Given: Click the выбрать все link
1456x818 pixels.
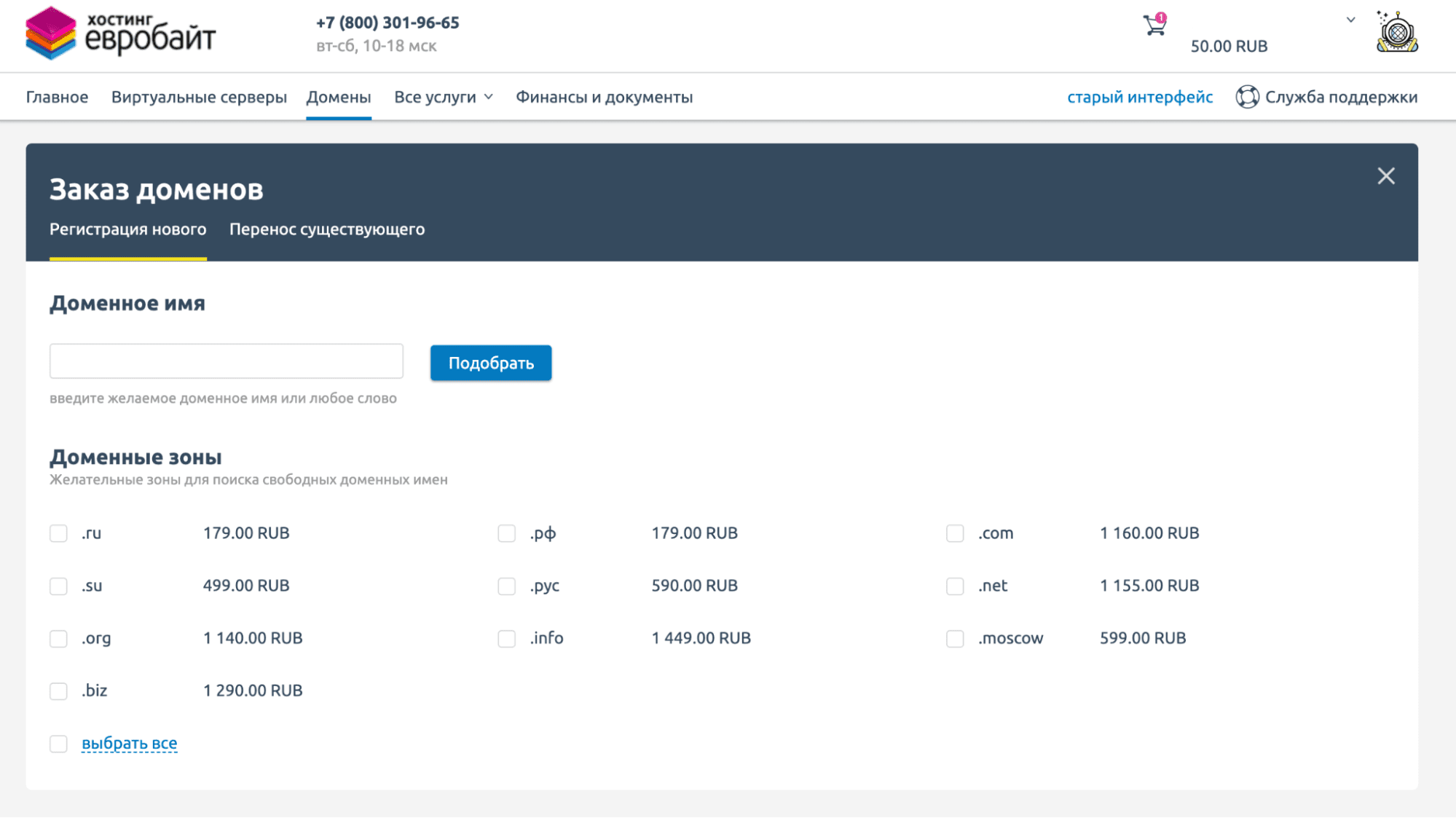Looking at the screenshot, I should click(x=129, y=744).
